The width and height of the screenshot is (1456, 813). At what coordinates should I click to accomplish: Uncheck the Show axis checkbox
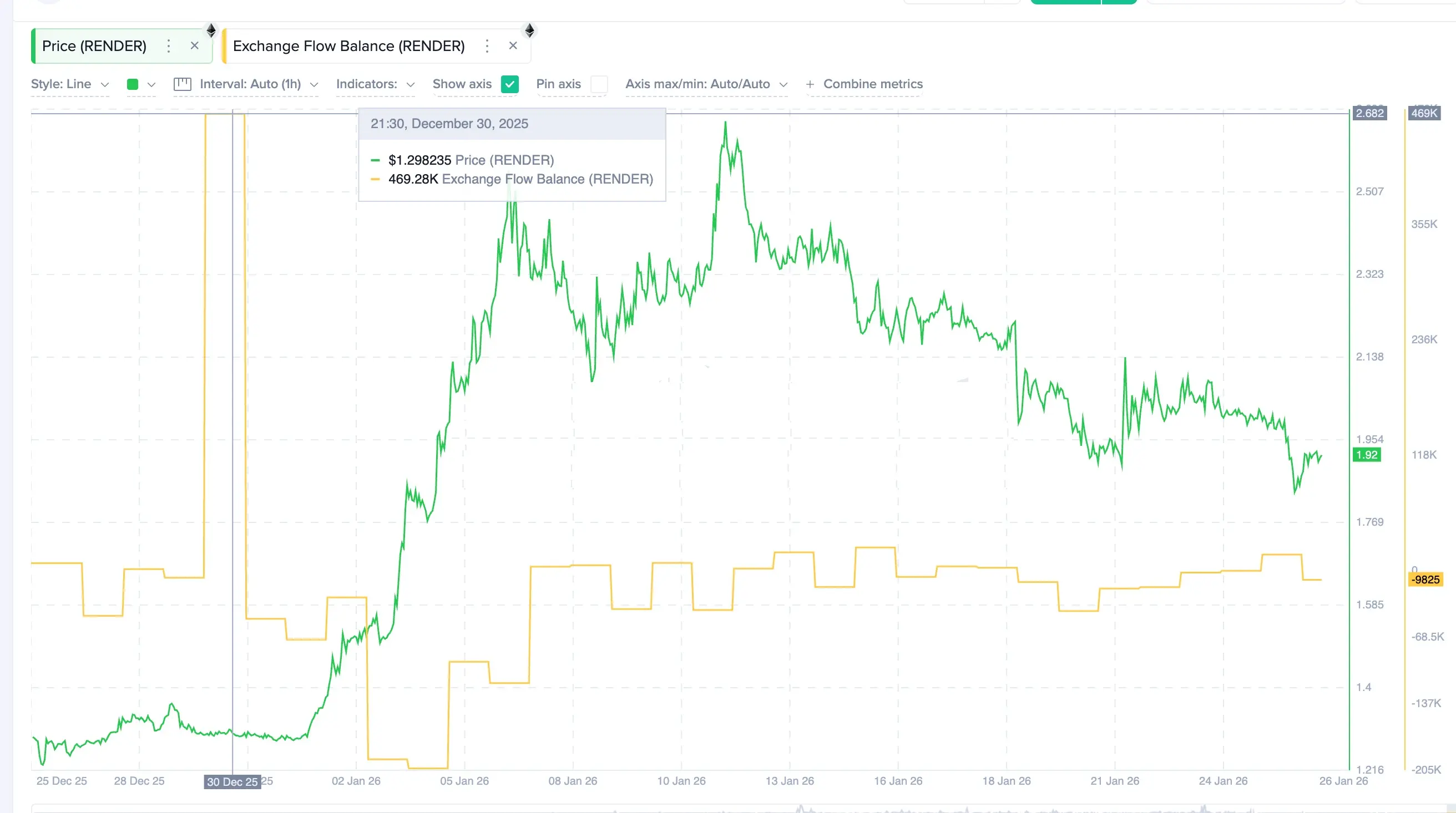pyautogui.click(x=510, y=84)
